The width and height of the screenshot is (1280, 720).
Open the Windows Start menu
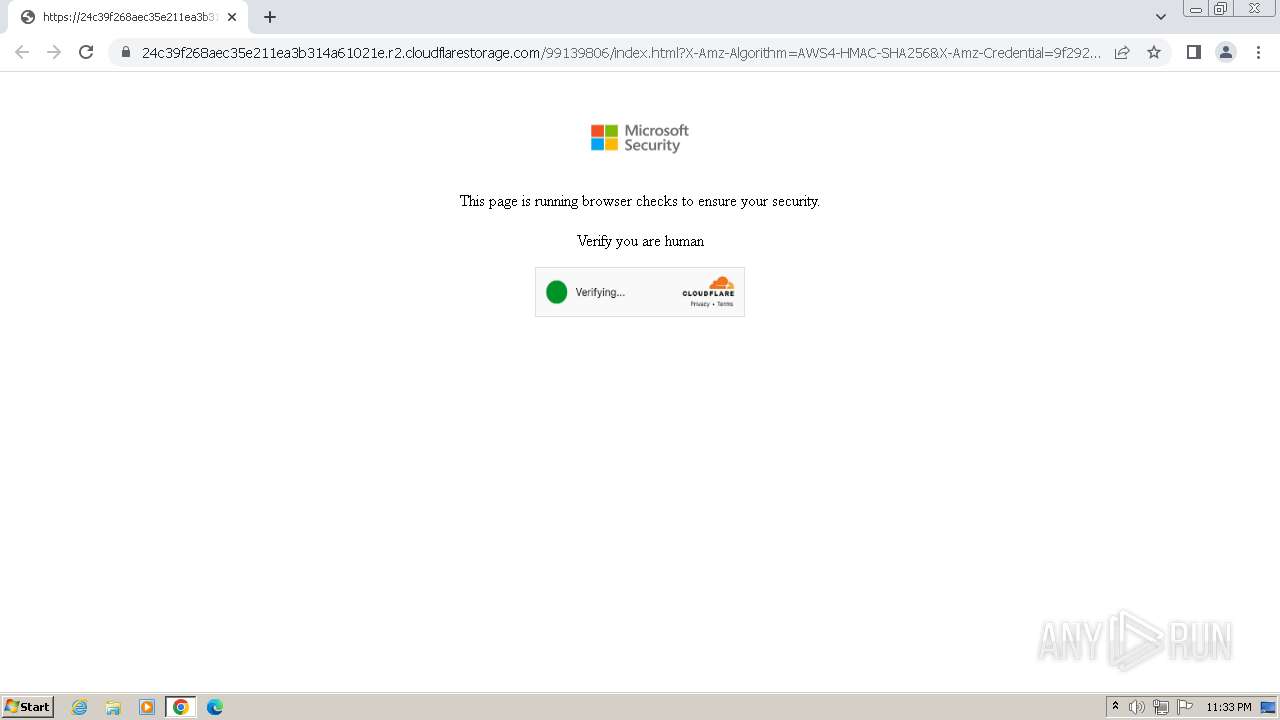coord(27,707)
